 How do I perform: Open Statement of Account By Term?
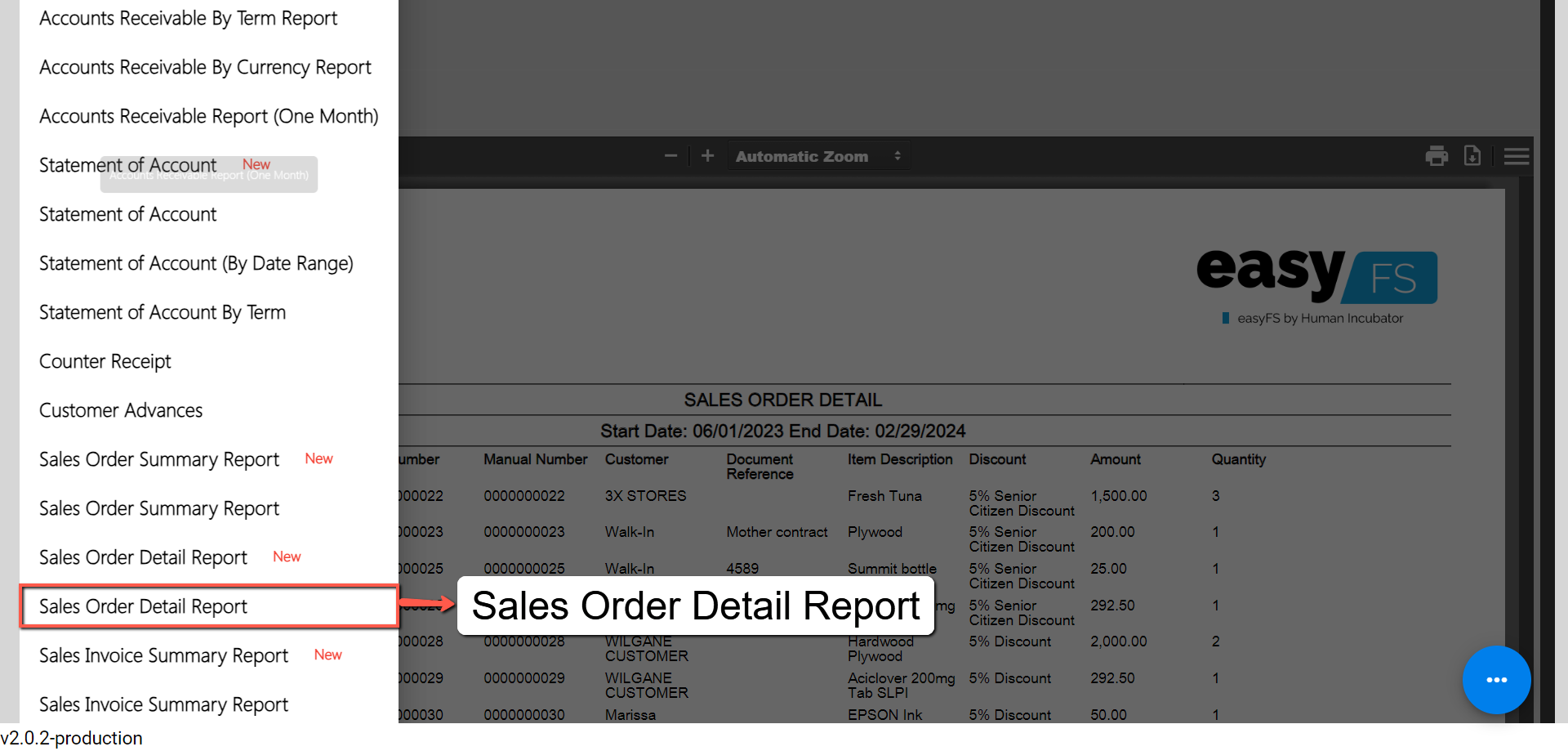coord(163,312)
